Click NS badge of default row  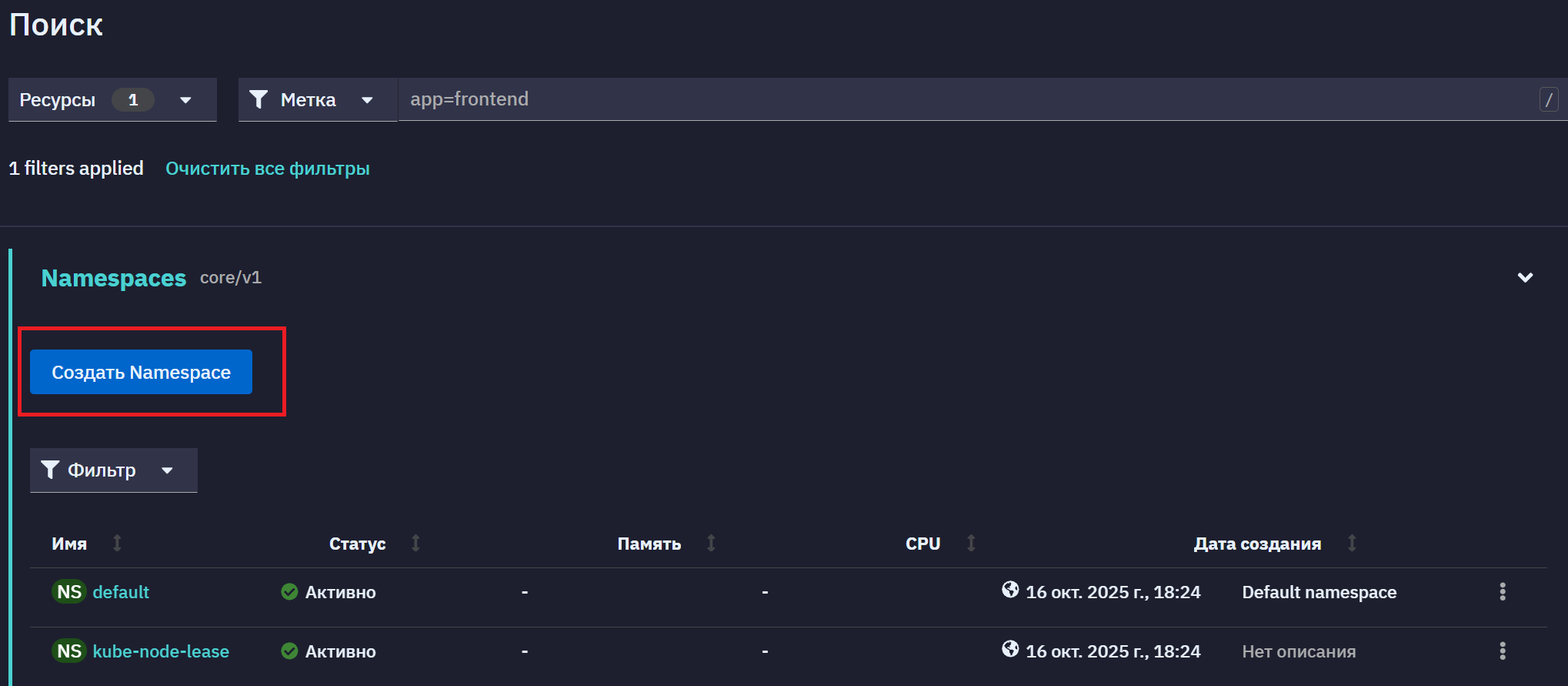[69, 592]
